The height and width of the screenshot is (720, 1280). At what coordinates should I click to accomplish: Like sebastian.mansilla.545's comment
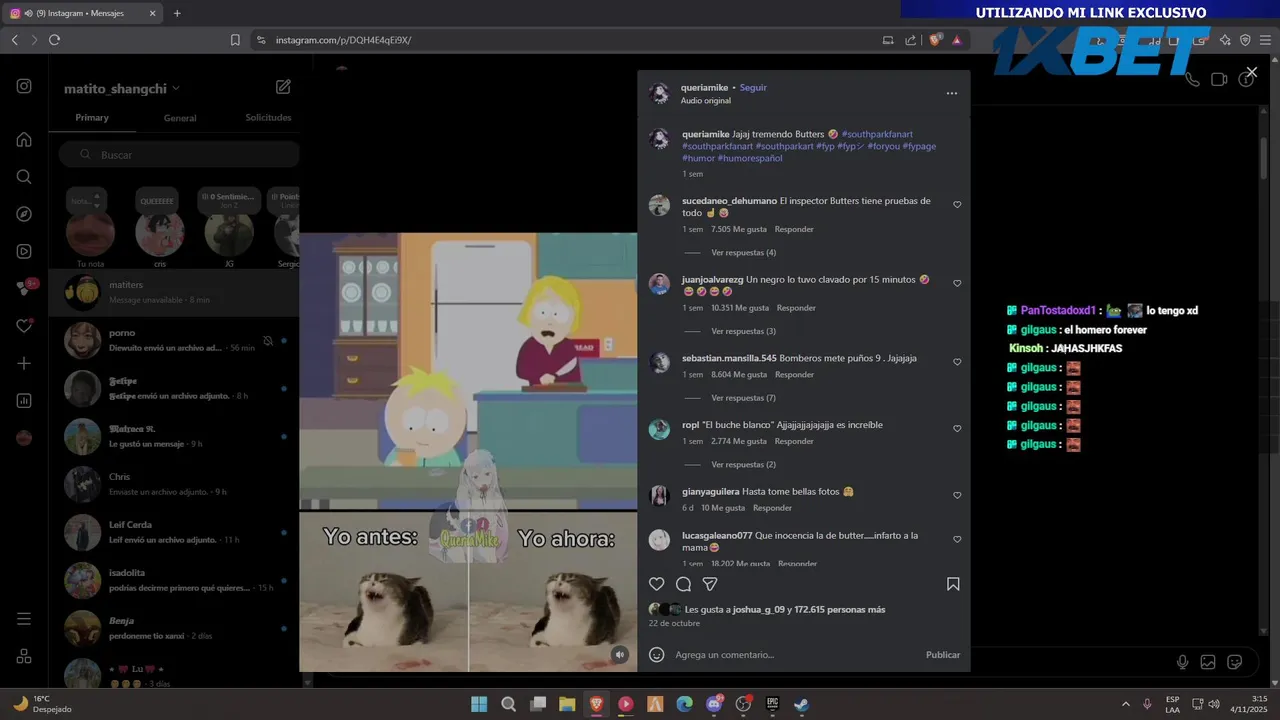[957, 362]
